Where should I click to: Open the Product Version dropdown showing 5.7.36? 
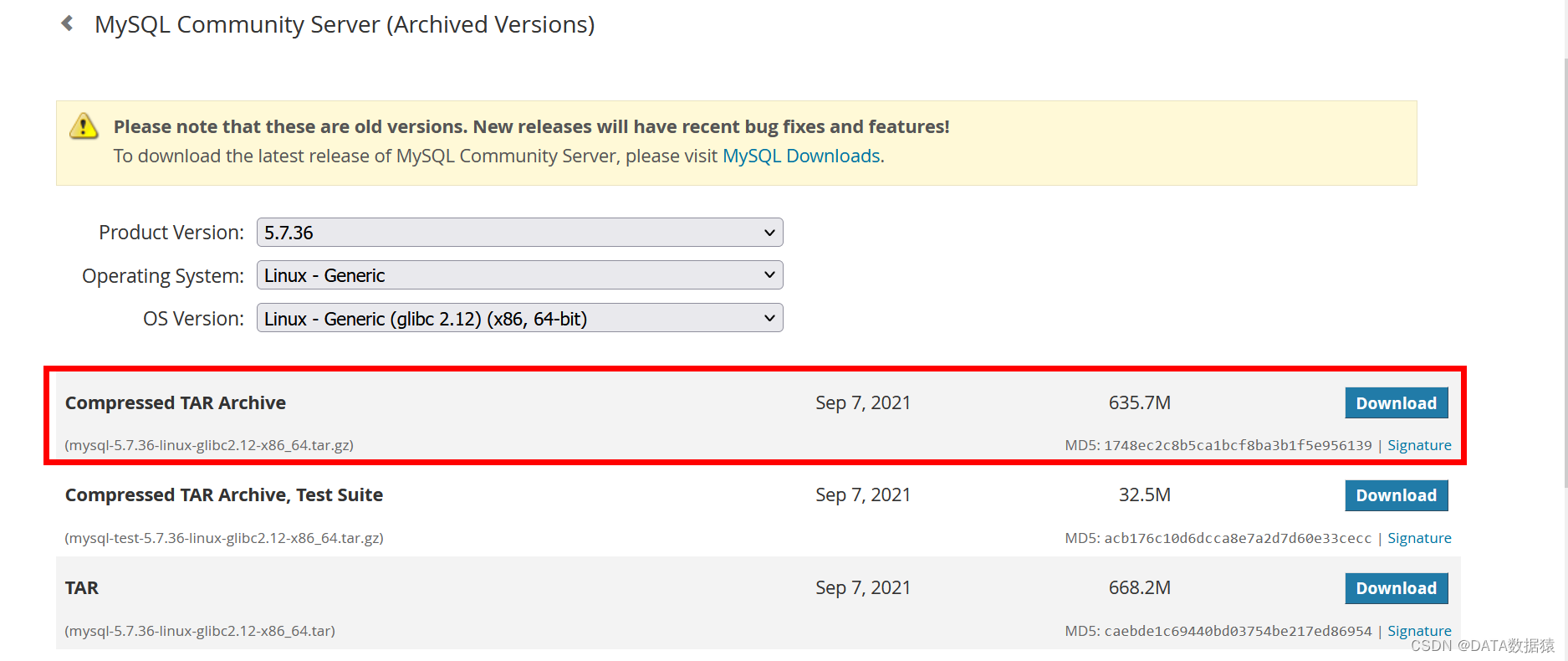pyautogui.click(x=519, y=233)
